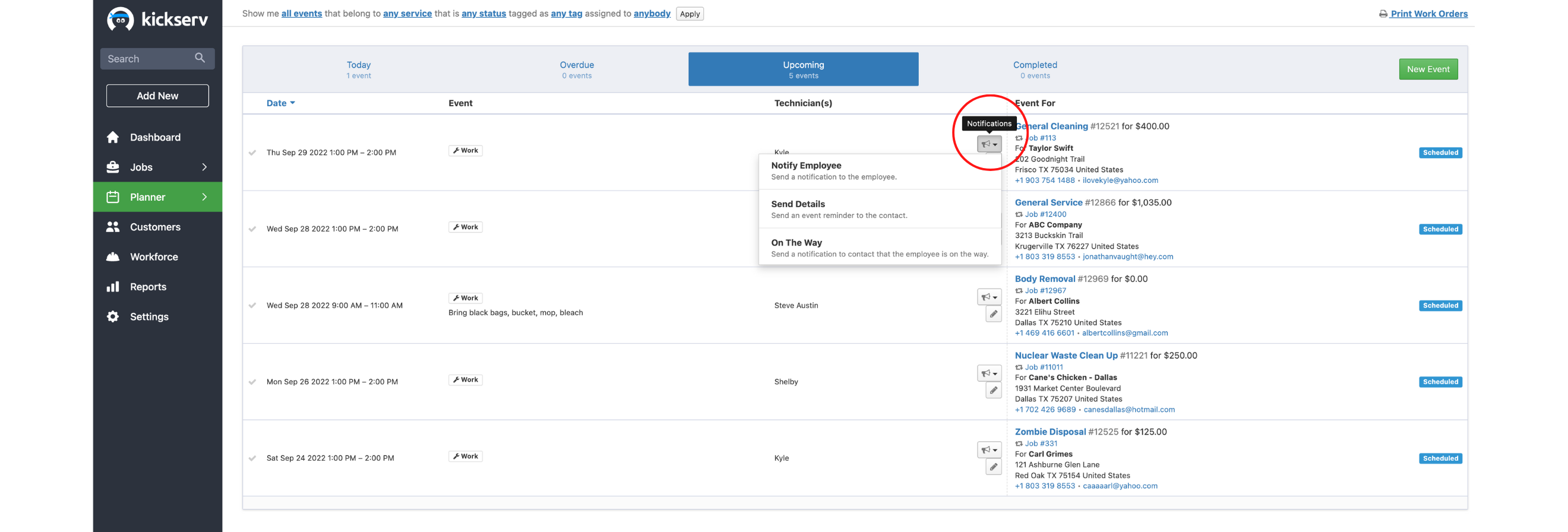The width and height of the screenshot is (1568, 532).
Task: Switch to the Today events tab
Action: (359, 69)
